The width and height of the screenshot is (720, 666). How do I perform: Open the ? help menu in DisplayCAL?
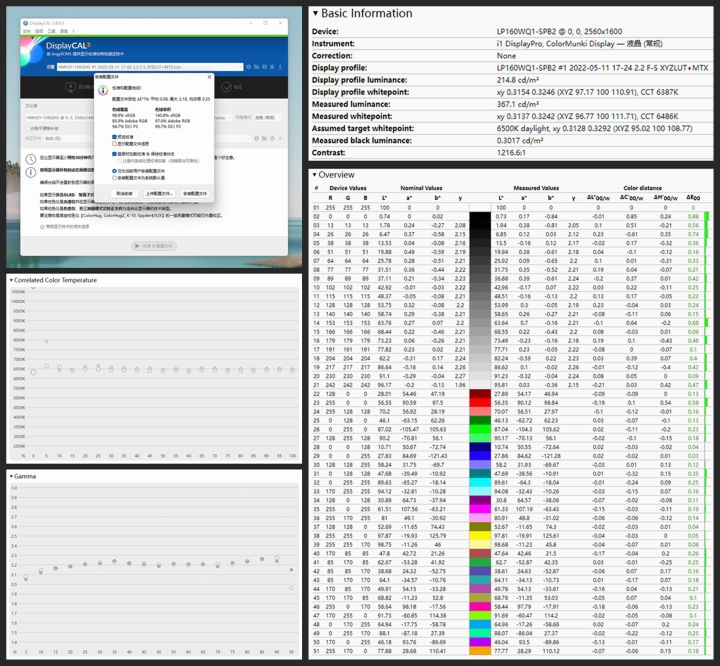pos(73,31)
